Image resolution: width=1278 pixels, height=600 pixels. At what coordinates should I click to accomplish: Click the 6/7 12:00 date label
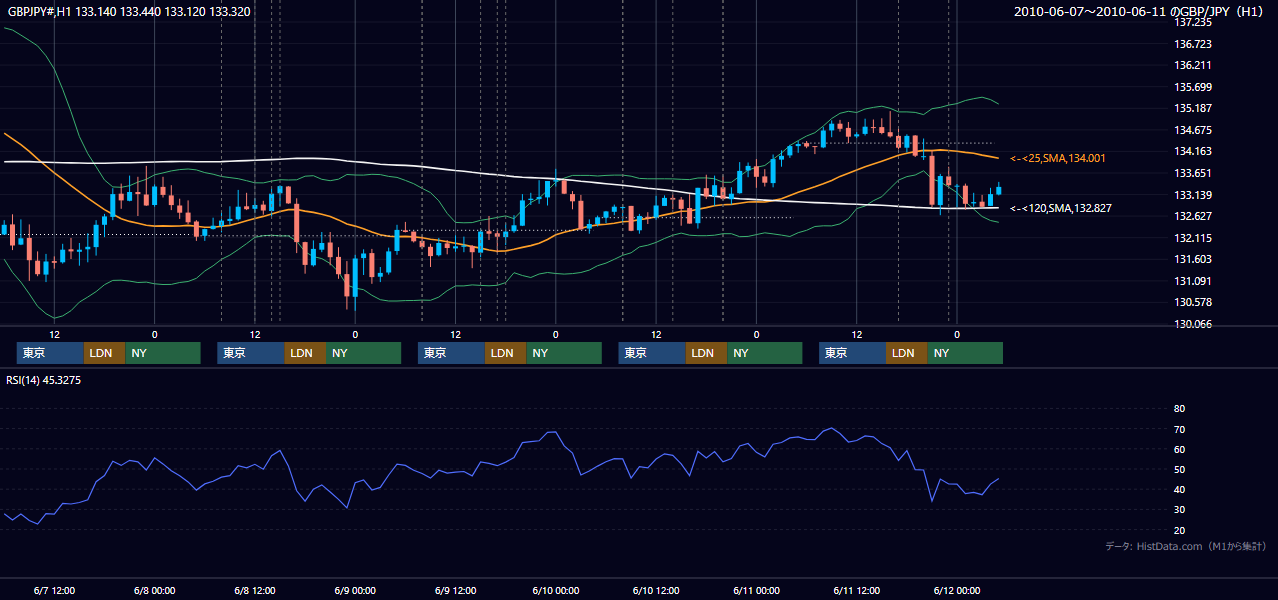[55, 590]
